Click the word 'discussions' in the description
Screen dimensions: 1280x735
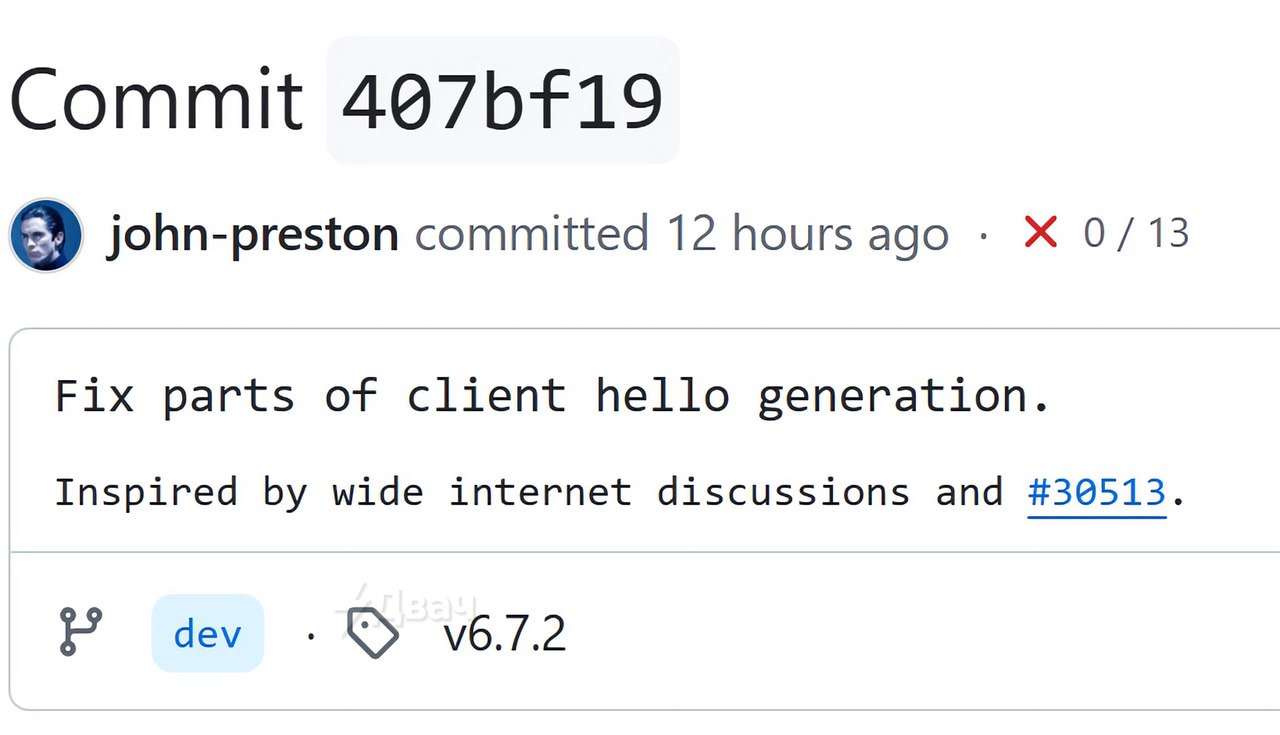783,493
